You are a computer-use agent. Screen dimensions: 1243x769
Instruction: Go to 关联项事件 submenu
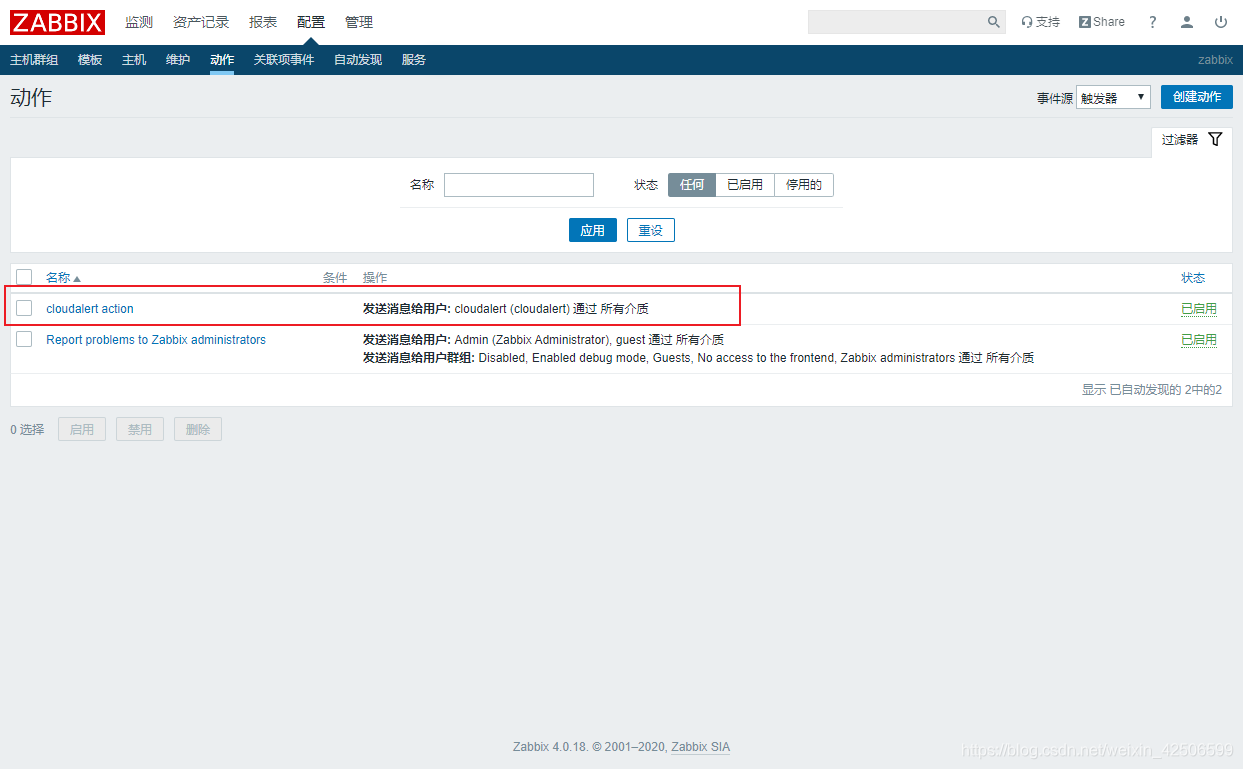[x=284, y=60]
